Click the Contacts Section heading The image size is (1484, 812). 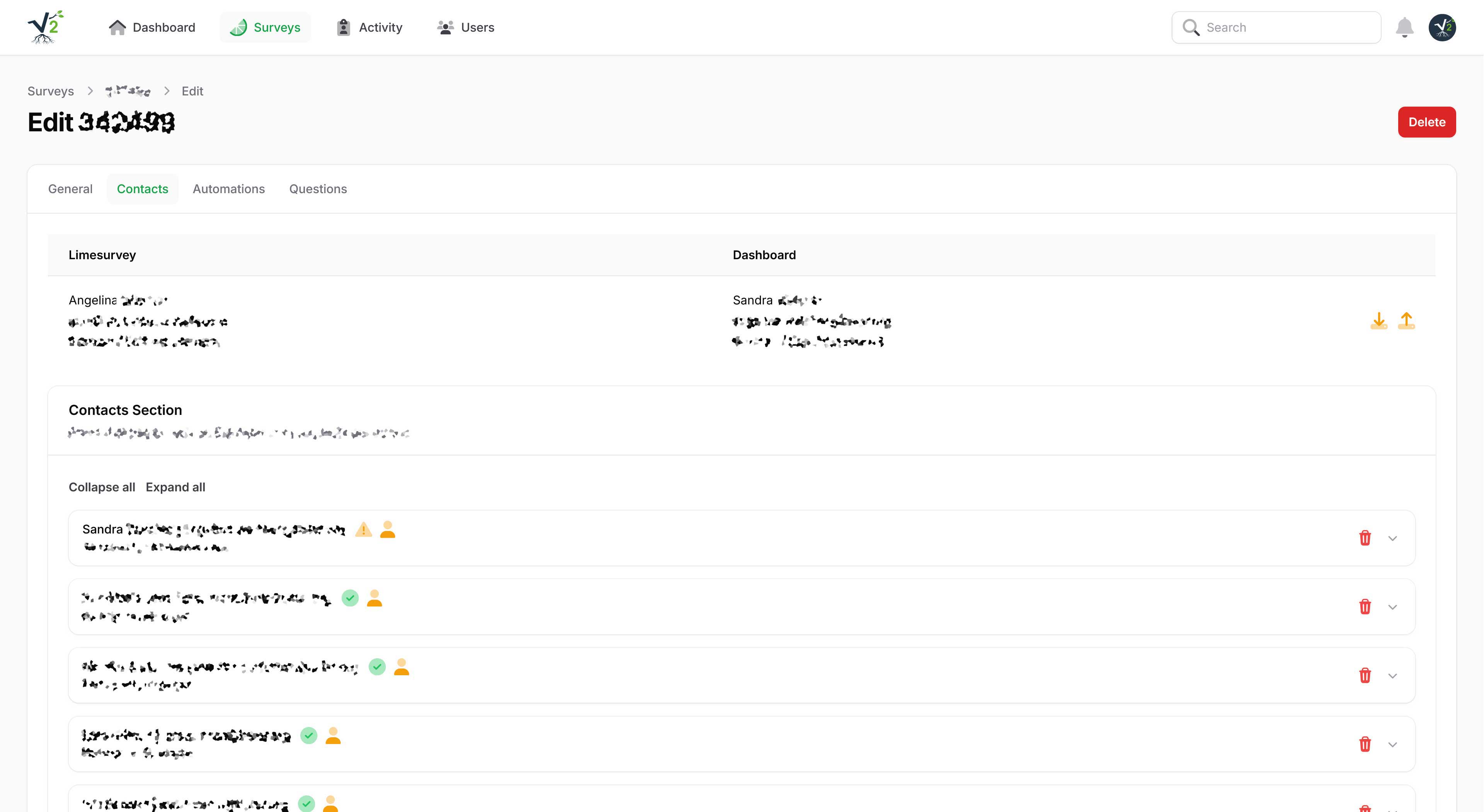click(x=125, y=410)
